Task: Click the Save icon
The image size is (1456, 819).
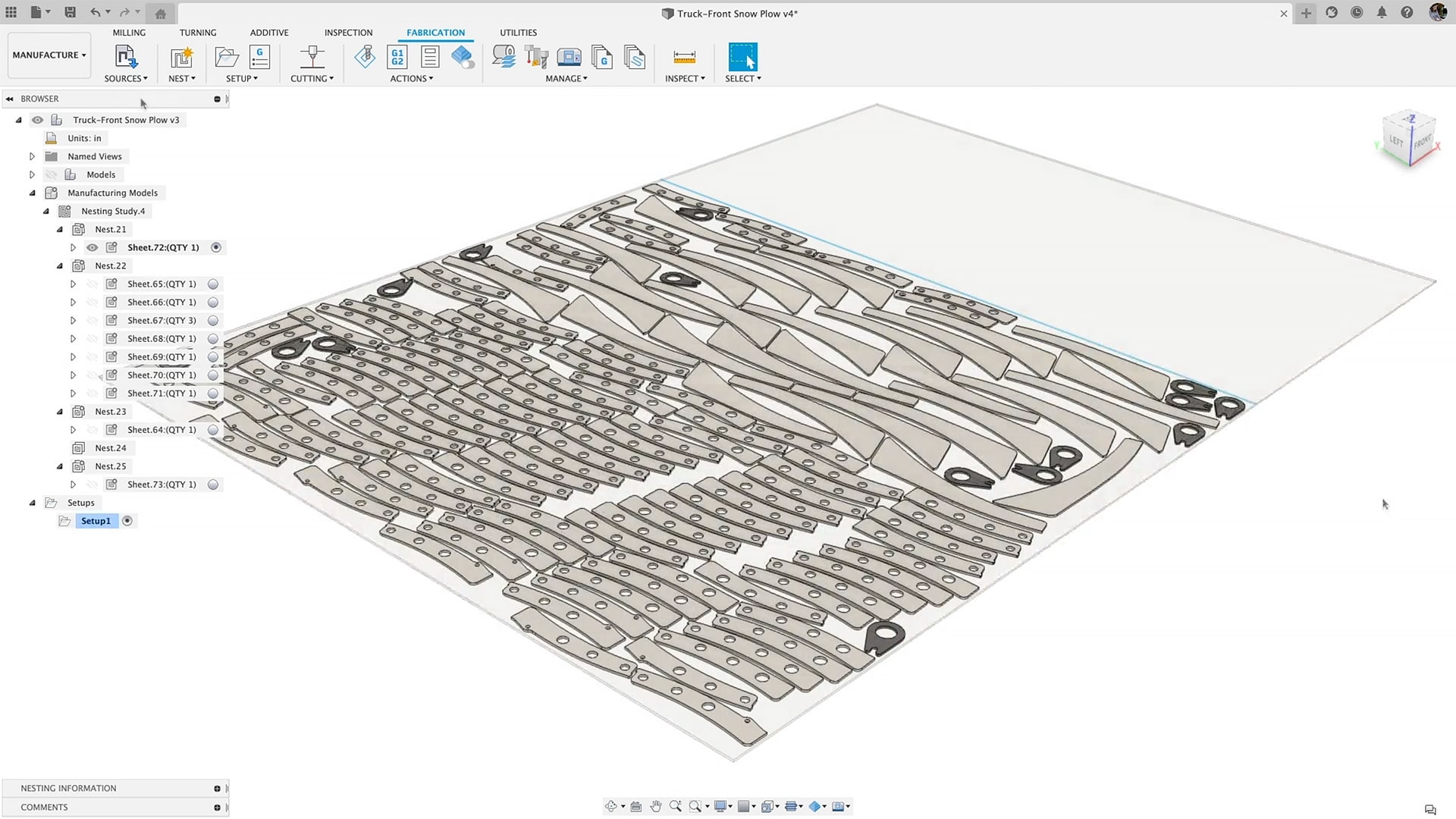Action: (70, 12)
